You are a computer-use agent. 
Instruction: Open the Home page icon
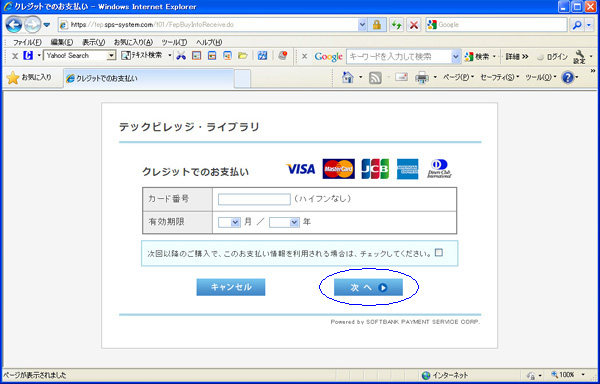pyautogui.click(x=347, y=77)
